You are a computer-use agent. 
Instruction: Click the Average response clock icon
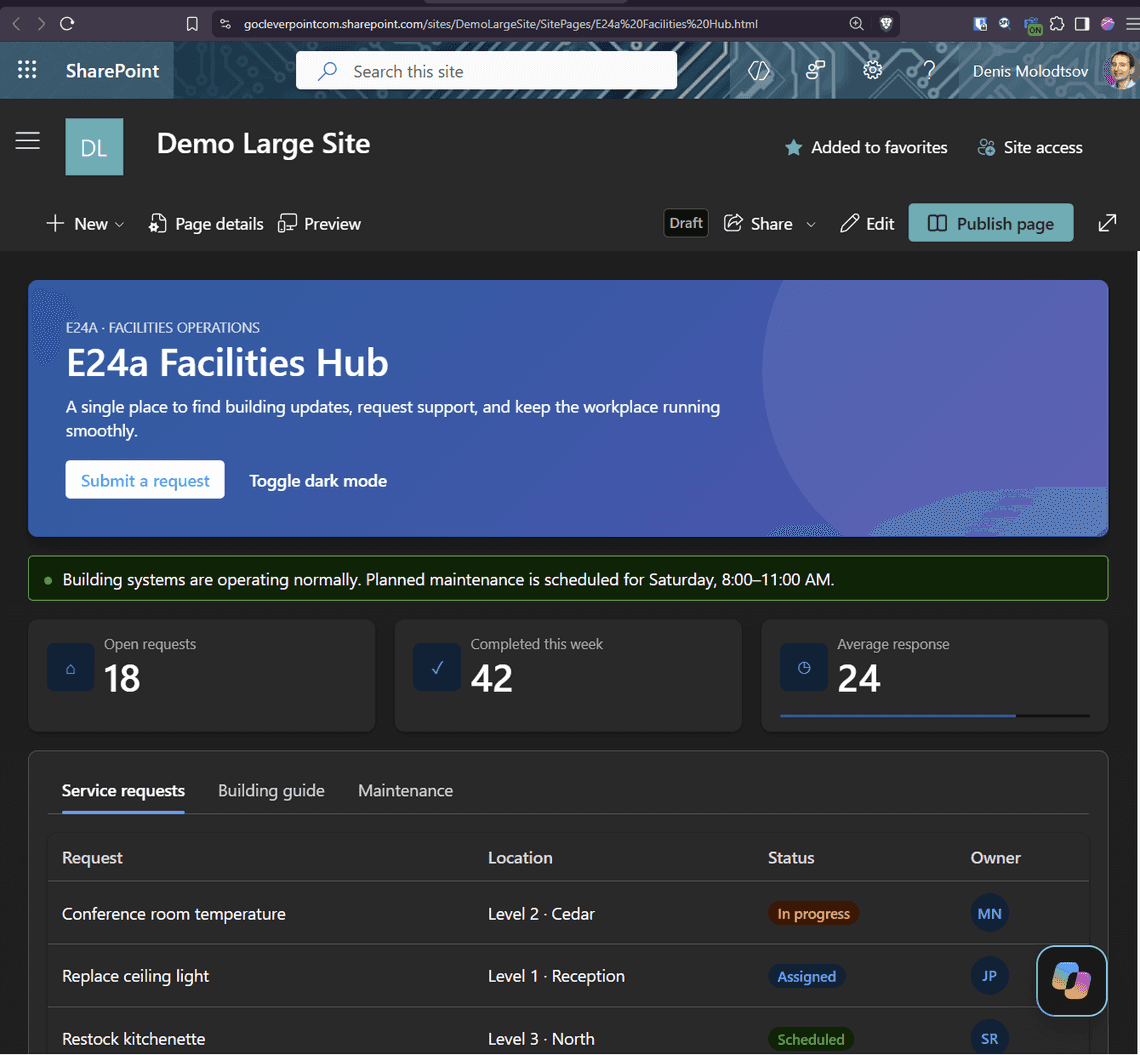tap(803, 667)
